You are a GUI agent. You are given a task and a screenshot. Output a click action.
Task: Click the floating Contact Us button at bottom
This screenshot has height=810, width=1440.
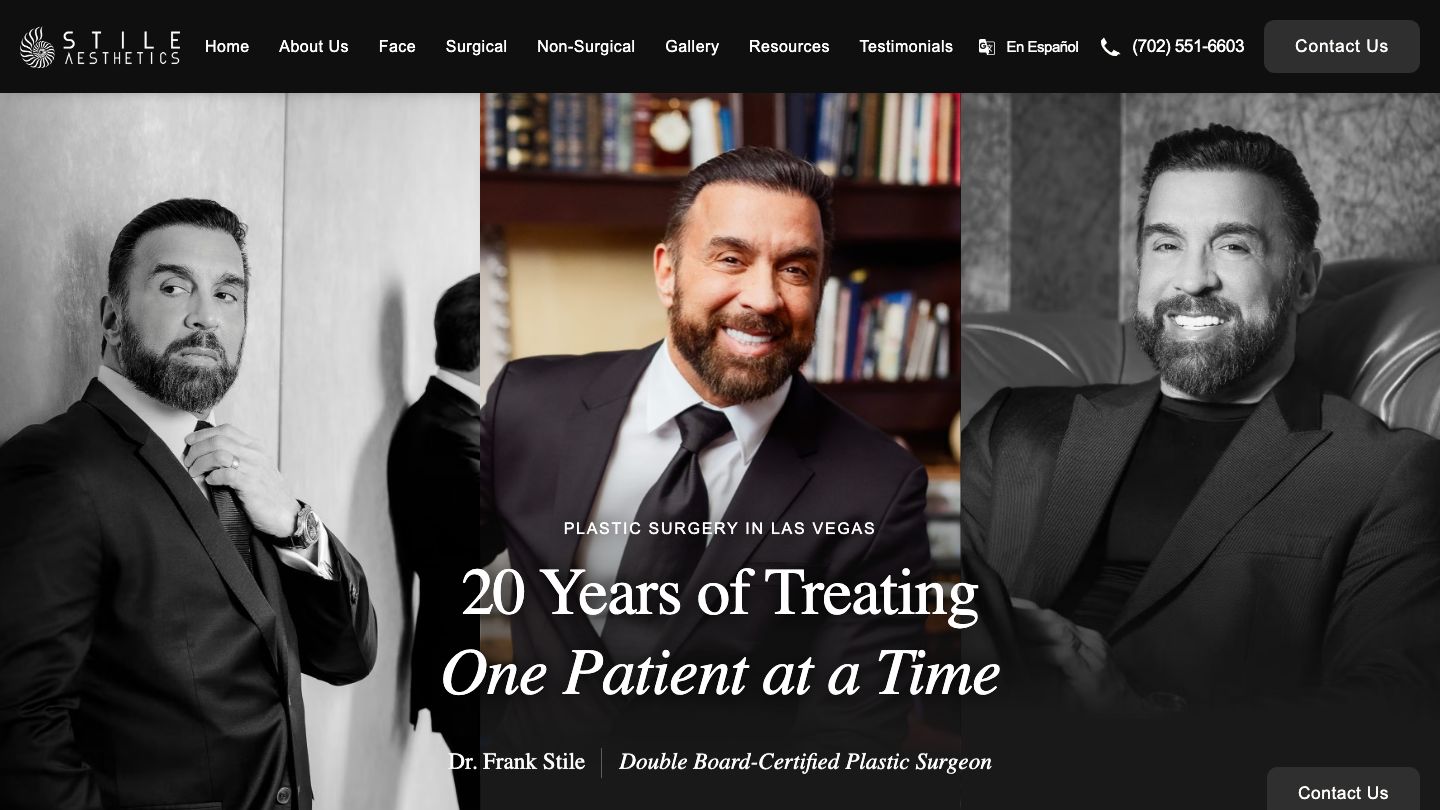pos(1343,790)
